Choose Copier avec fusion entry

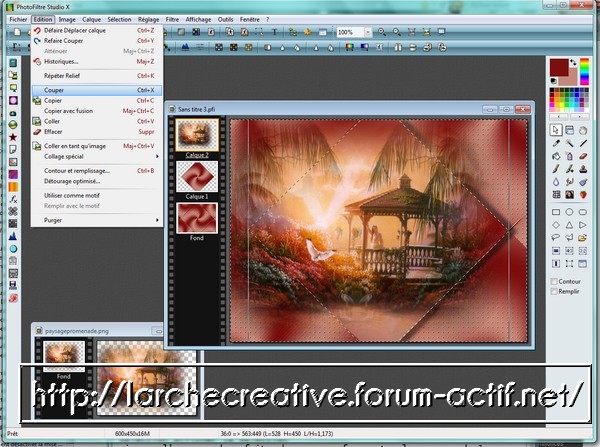pos(96,111)
